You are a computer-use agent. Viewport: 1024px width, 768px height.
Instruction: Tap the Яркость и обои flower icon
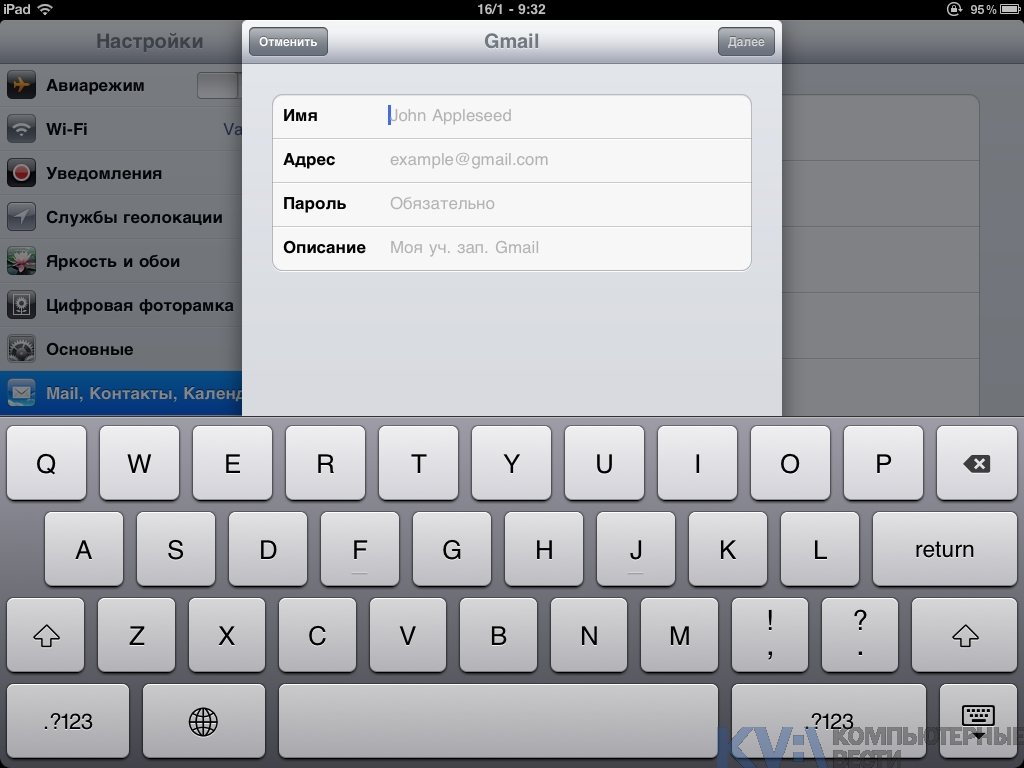[x=21, y=261]
